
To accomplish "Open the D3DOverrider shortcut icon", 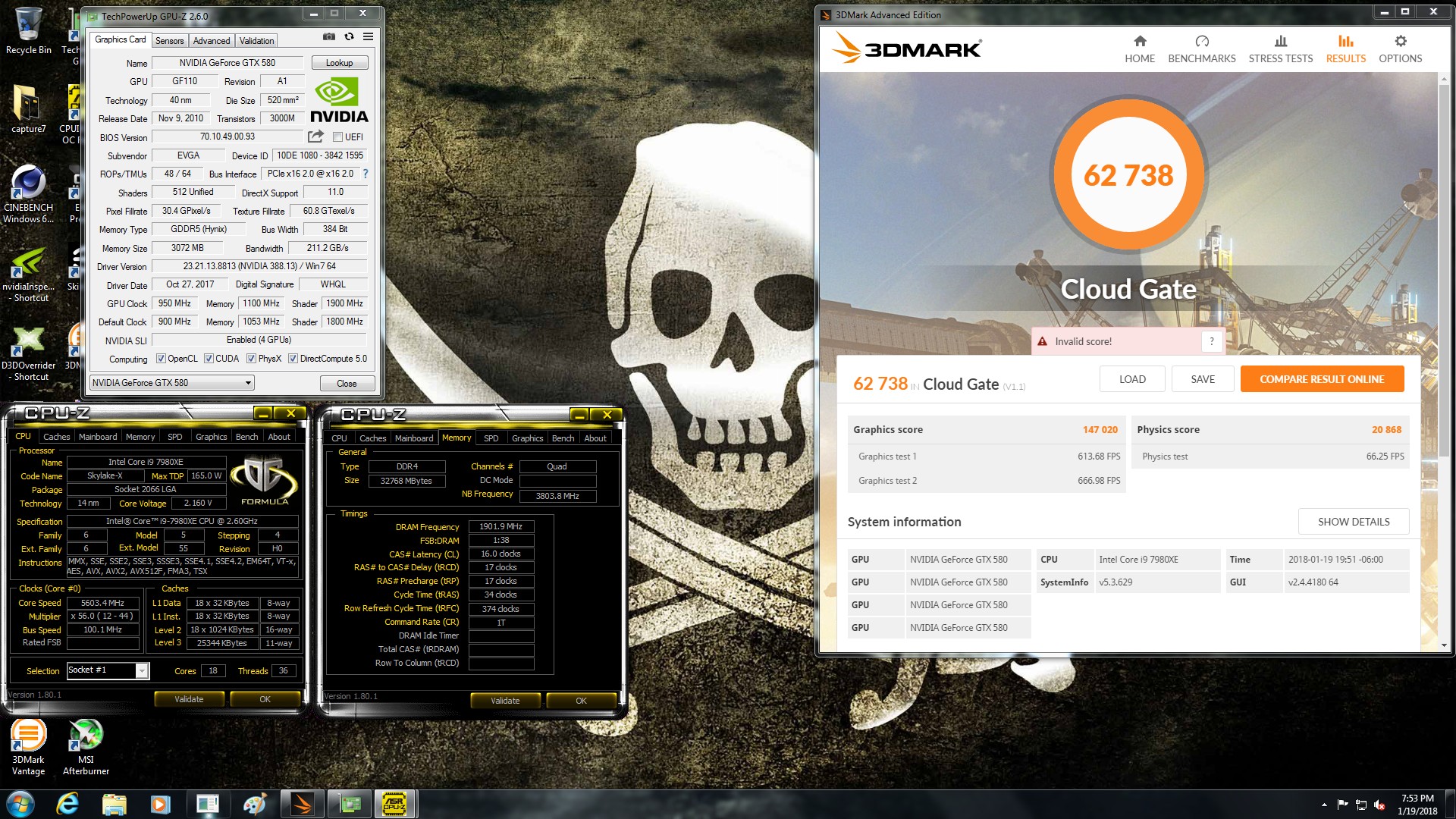I will click(29, 353).
